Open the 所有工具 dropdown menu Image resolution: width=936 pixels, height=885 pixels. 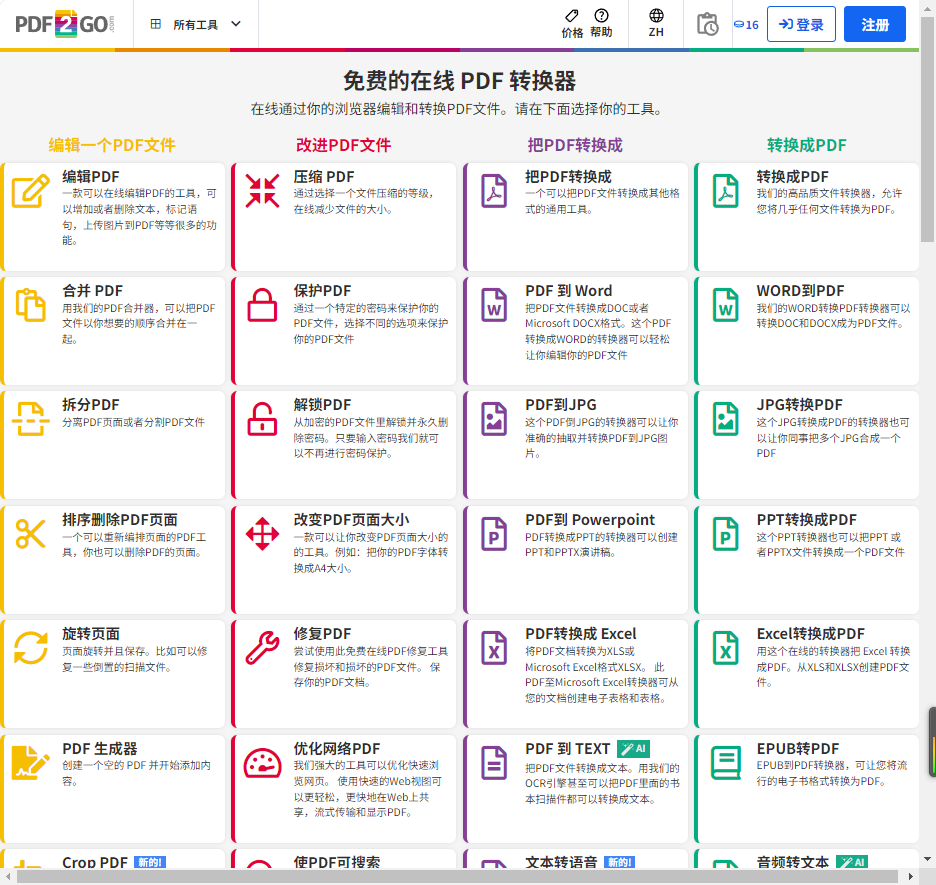195,24
